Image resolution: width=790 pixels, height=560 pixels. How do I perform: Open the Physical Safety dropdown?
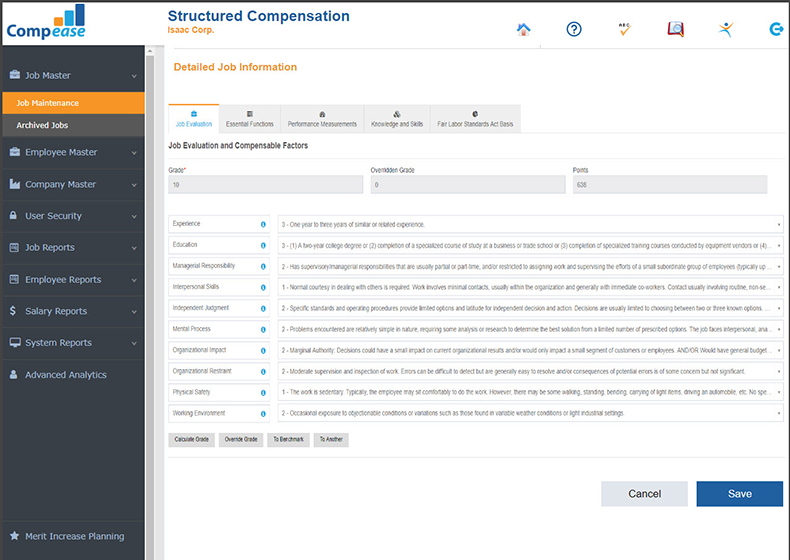tap(530, 392)
